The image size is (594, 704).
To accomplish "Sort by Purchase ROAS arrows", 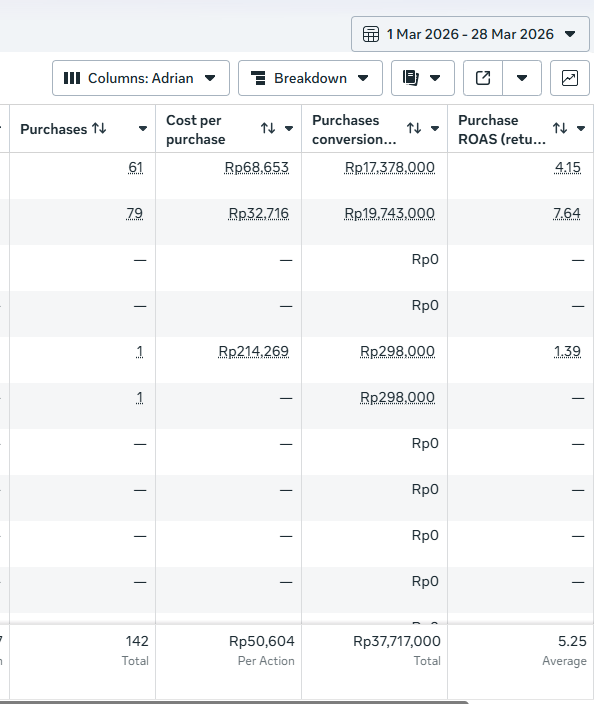I will 560,128.
